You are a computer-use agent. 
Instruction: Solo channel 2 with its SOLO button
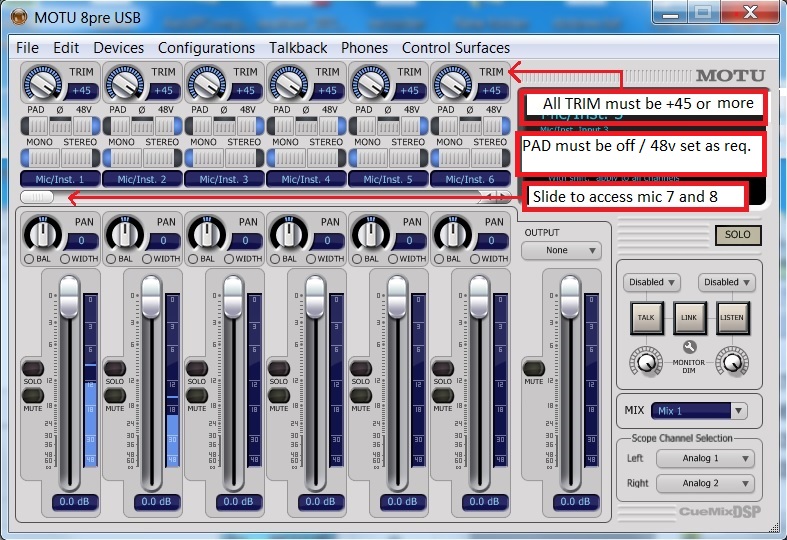[114, 368]
